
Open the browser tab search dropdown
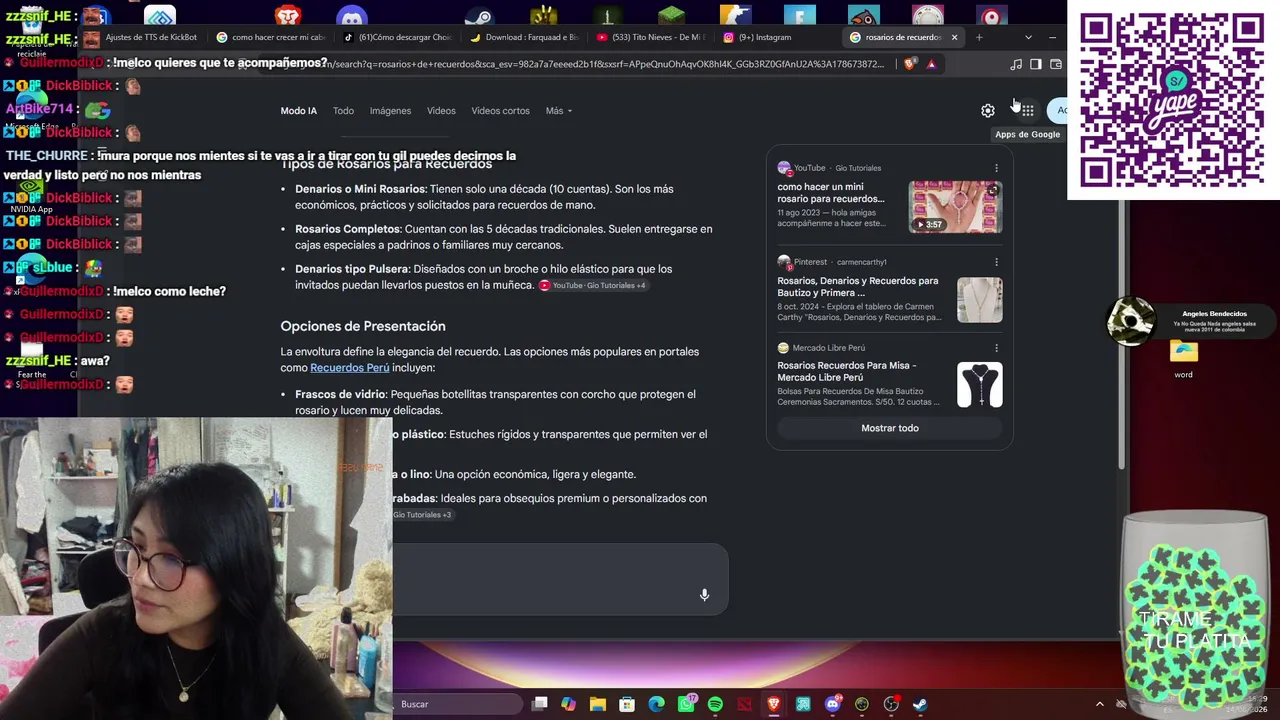coord(1028,37)
